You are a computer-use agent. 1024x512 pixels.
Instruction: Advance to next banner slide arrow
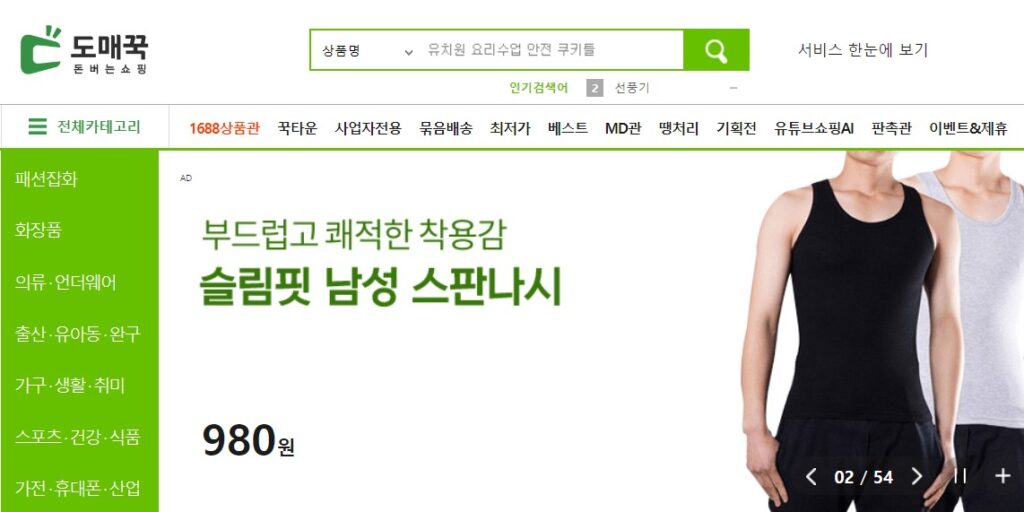point(917,477)
